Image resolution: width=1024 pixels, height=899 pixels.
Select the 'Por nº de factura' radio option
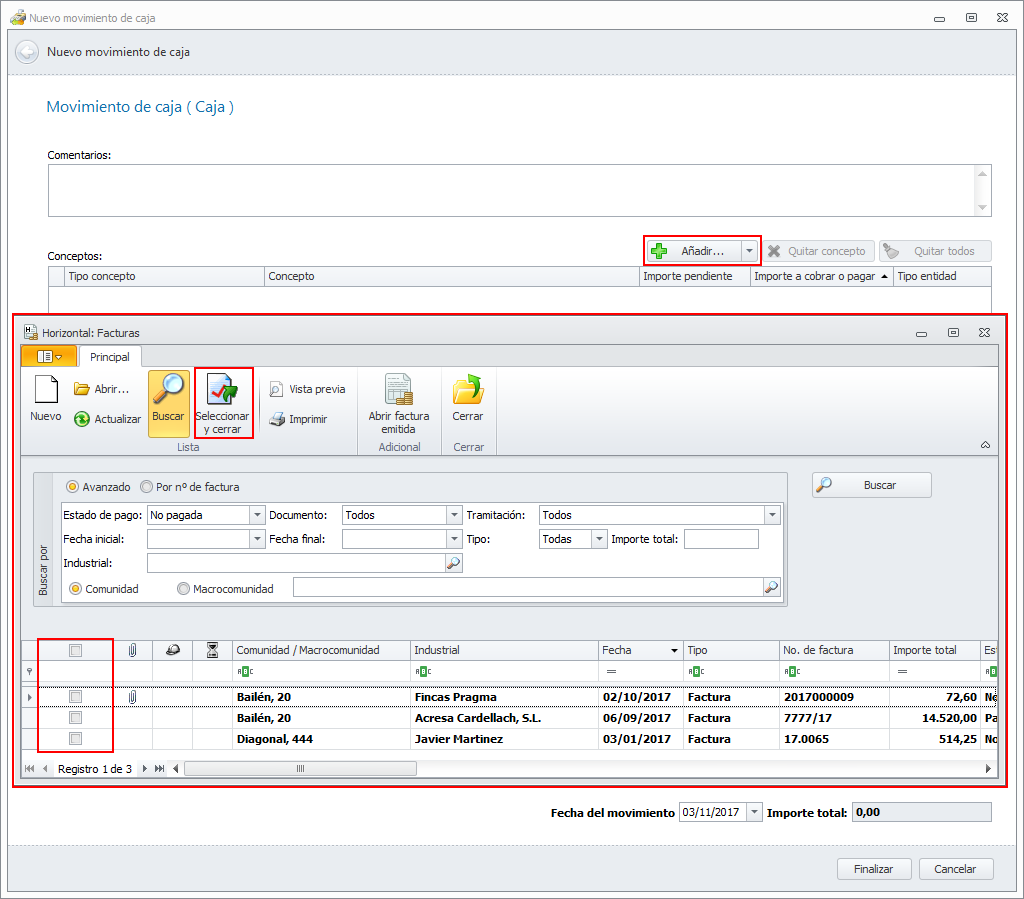coord(148,487)
